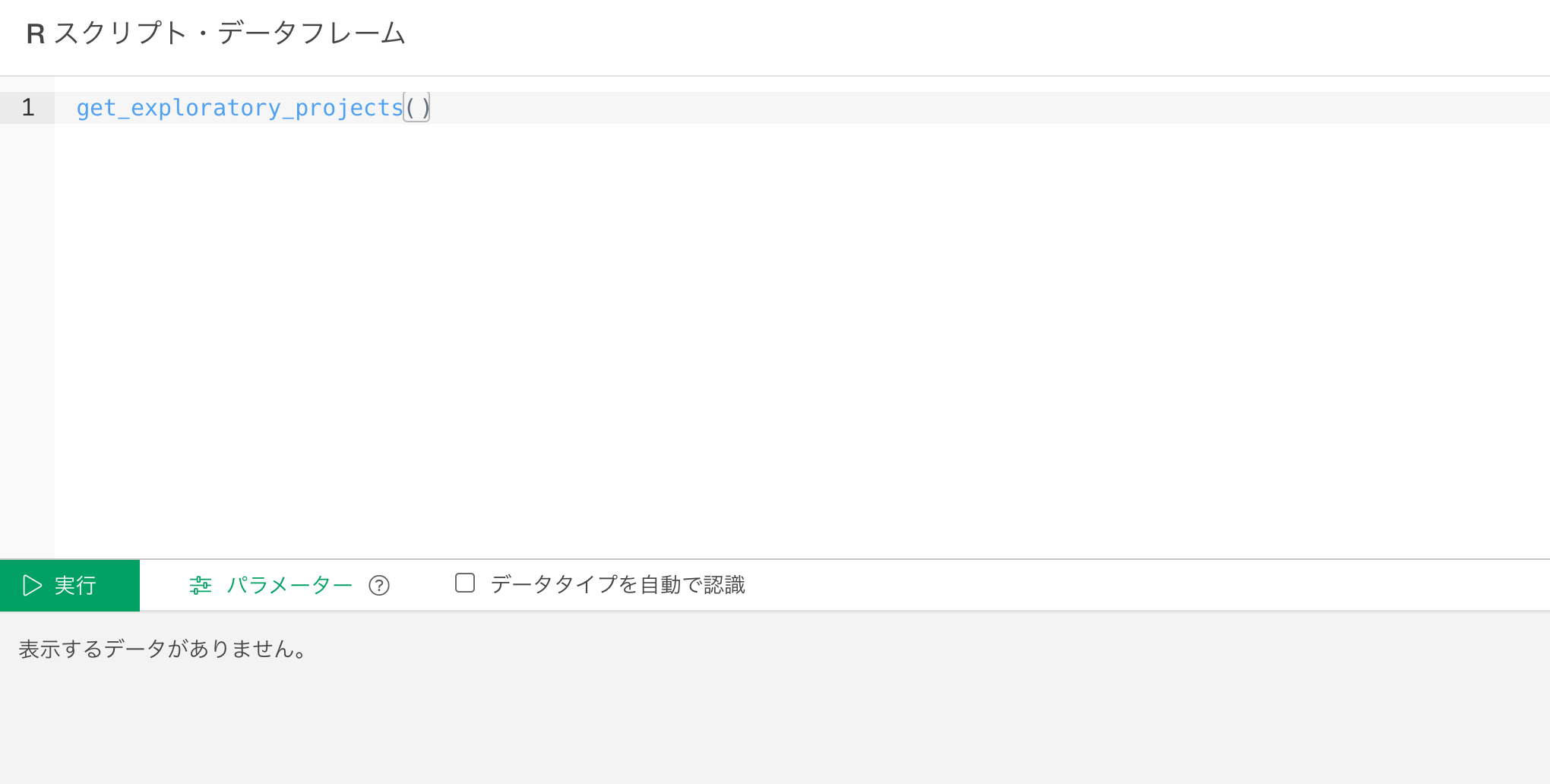This screenshot has width=1550, height=784.
Task: Open the パラメーター settings link
Action: click(289, 585)
